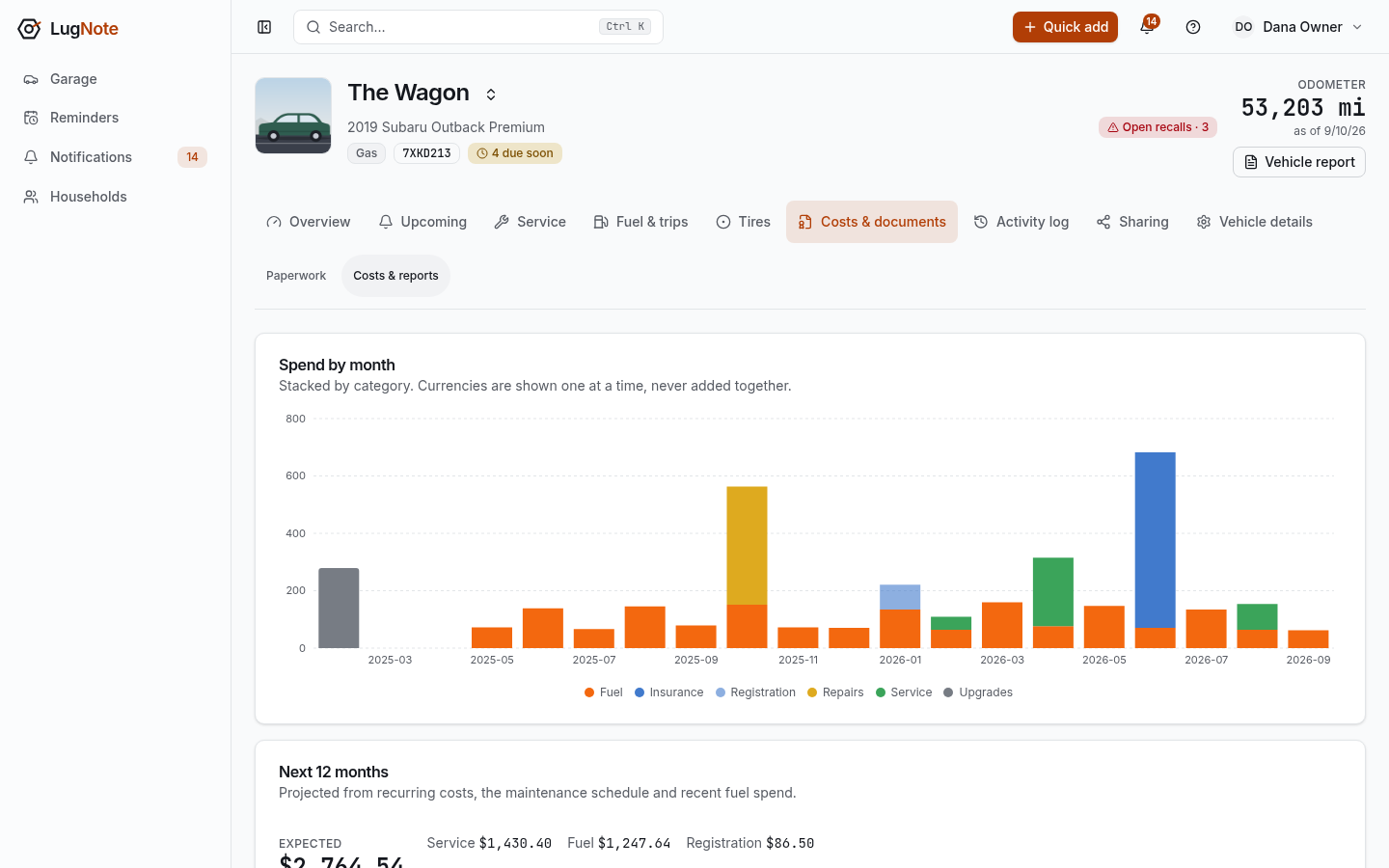Toggle Upgrades series in chart legend
This screenshot has width=1389, height=868.
(978, 692)
